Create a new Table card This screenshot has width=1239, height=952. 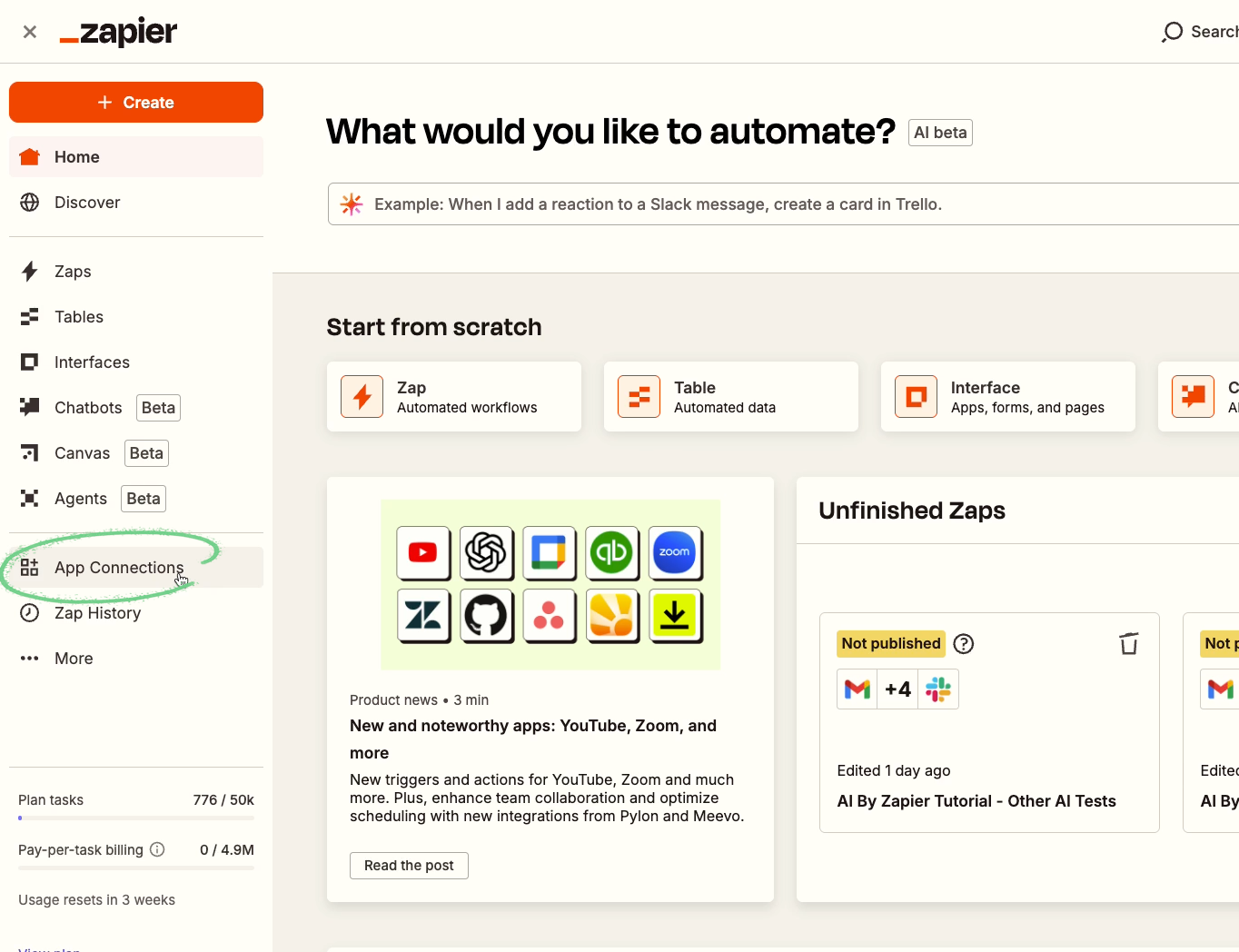coord(731,397)
